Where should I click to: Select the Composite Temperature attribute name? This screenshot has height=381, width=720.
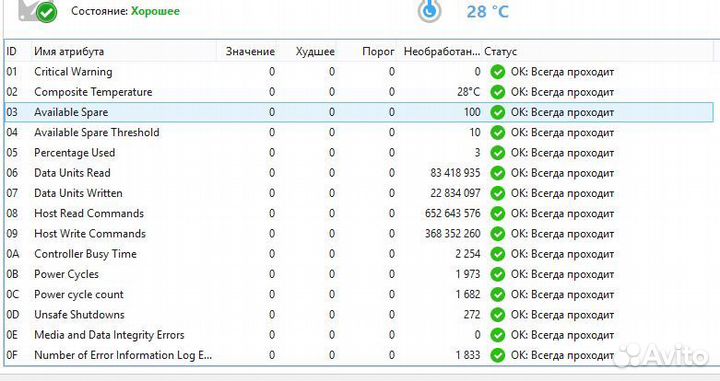pos(93,92)
